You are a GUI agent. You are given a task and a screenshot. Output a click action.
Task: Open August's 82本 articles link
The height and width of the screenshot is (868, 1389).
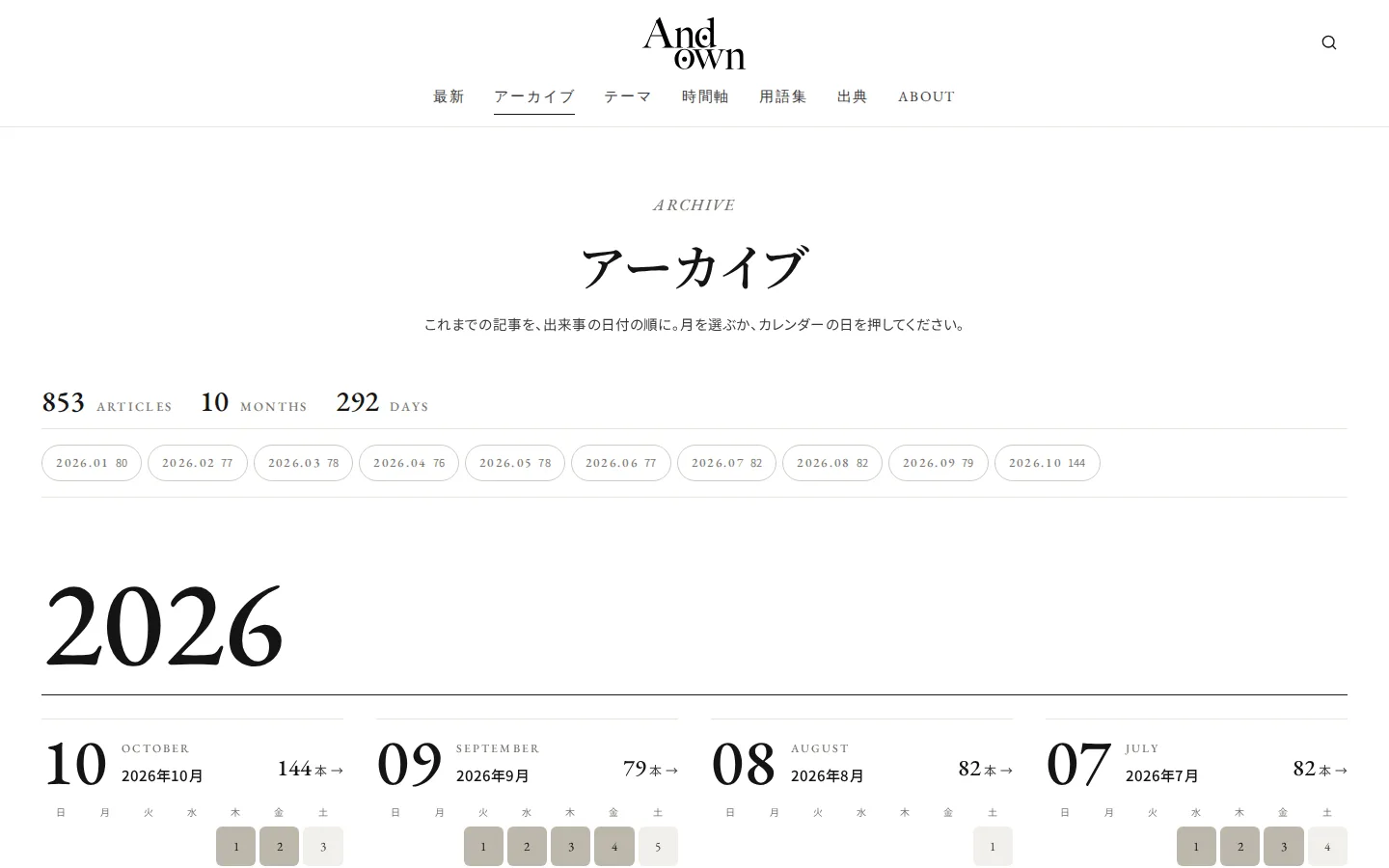tap(986, 769)
